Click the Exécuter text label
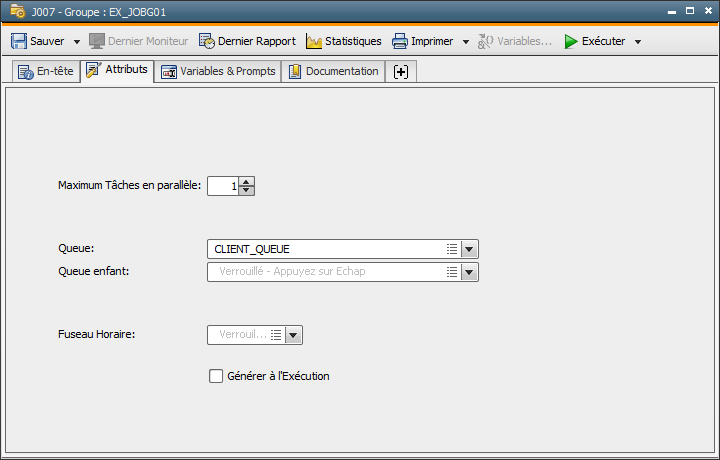 pyautogui.click(x=603, y=41)
